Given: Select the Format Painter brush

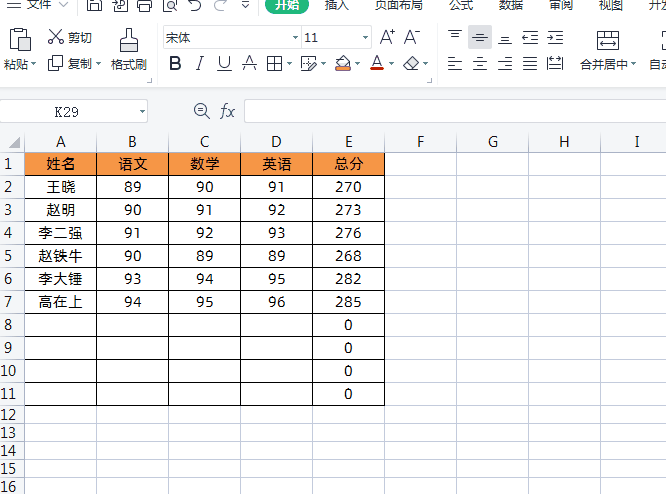Looking at the screenshot, I should (x=129, y=40).
